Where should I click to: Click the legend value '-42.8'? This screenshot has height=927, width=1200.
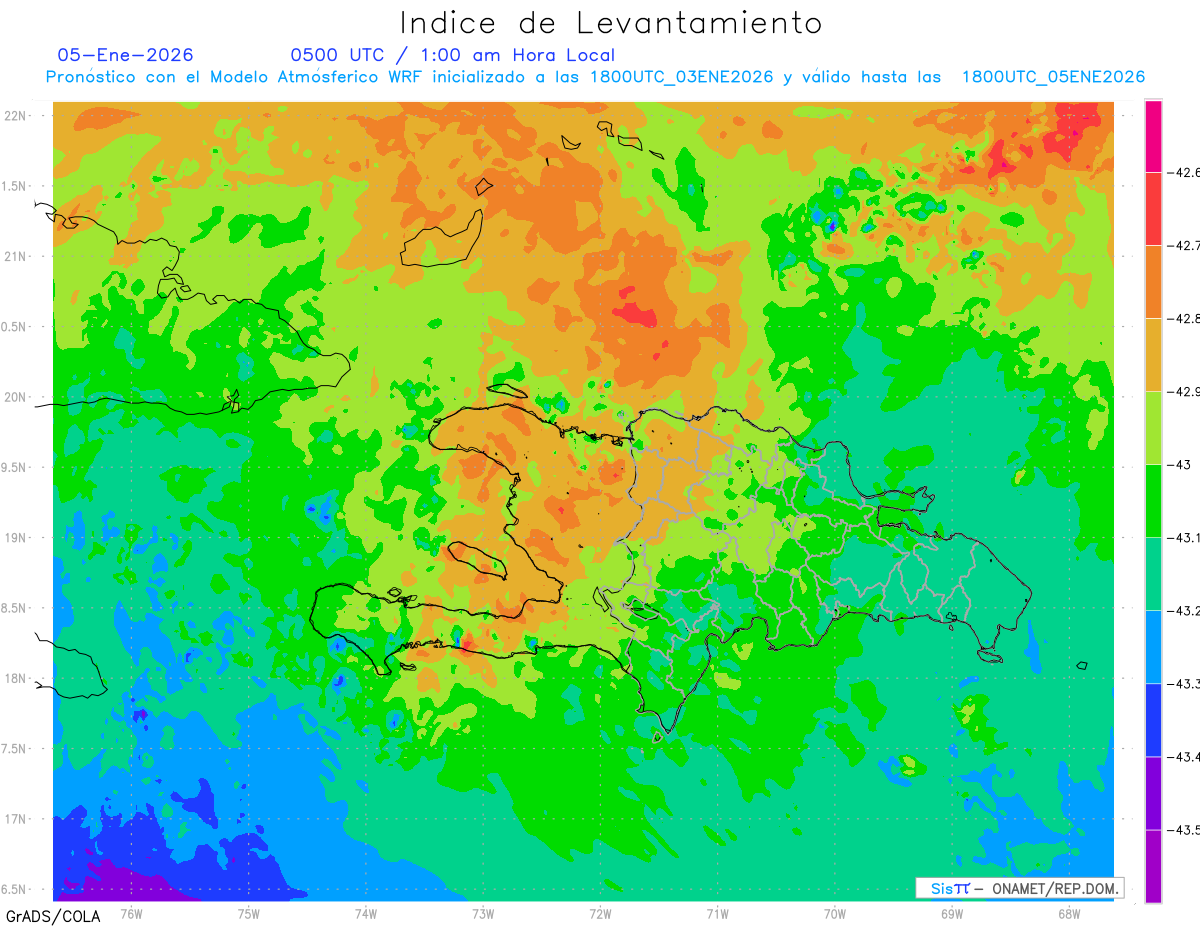coord(1184,318)
